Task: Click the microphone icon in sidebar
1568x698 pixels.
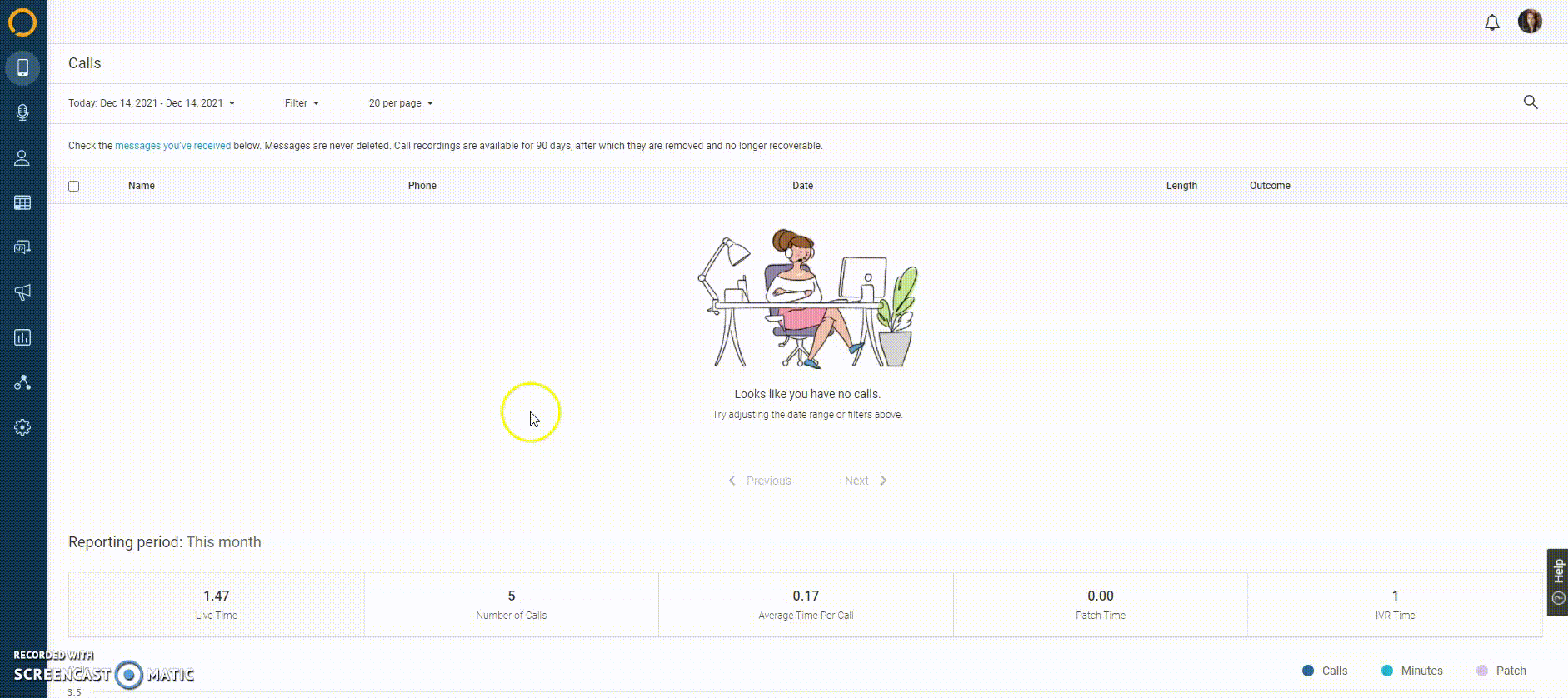Action: [x=22, y=112]
